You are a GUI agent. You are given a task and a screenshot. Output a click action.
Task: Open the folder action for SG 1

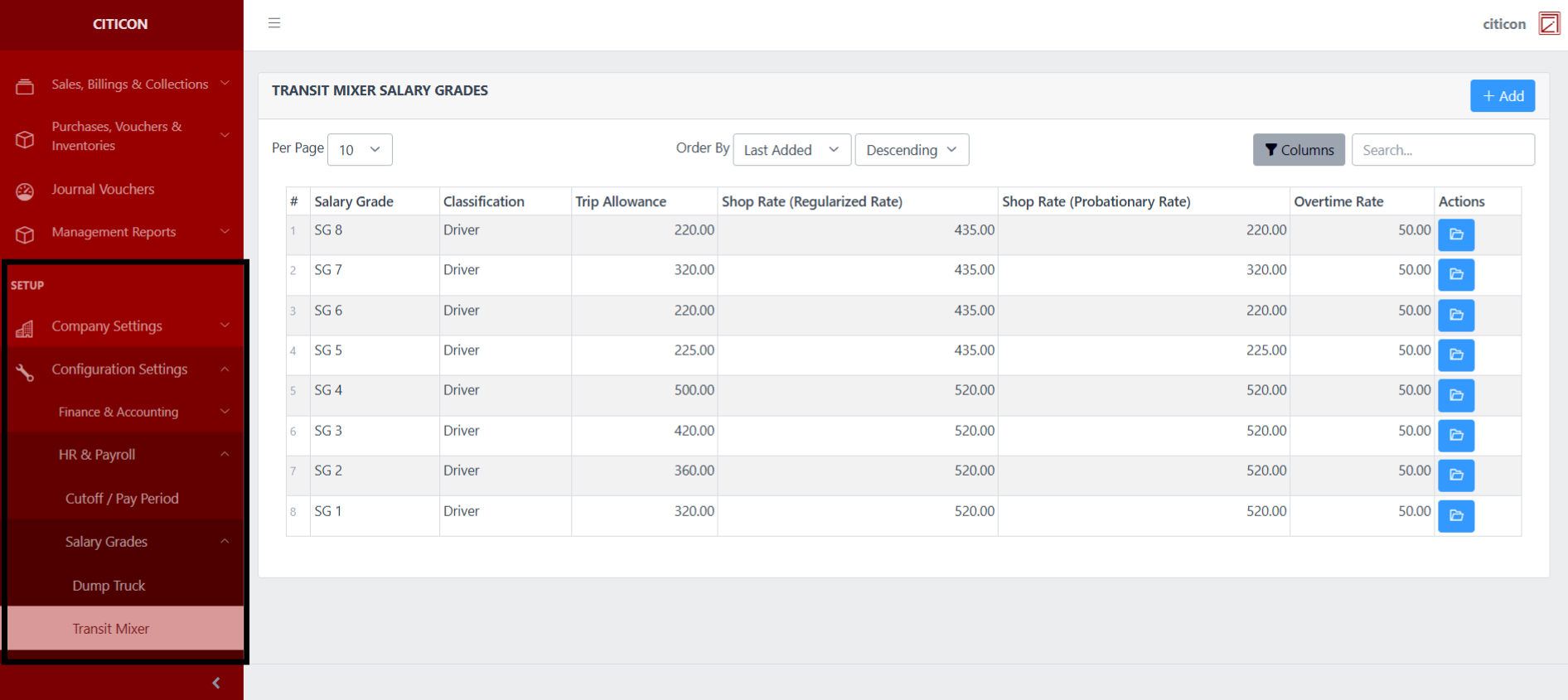[x=1455, y=515]
